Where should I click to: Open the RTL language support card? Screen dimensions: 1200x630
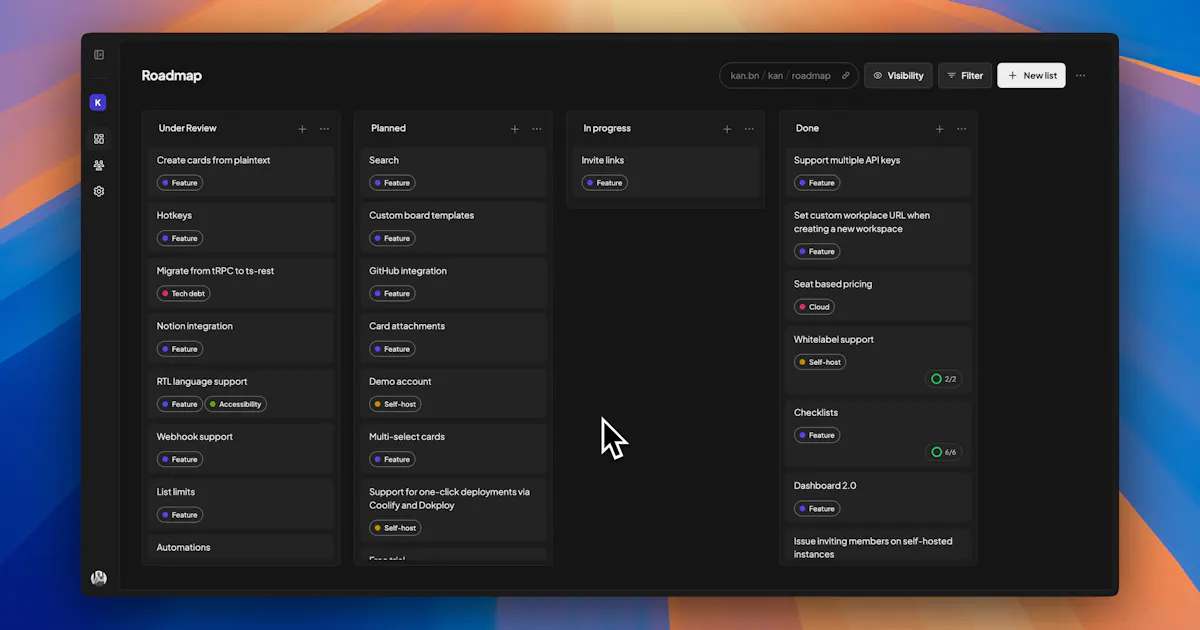240,393
